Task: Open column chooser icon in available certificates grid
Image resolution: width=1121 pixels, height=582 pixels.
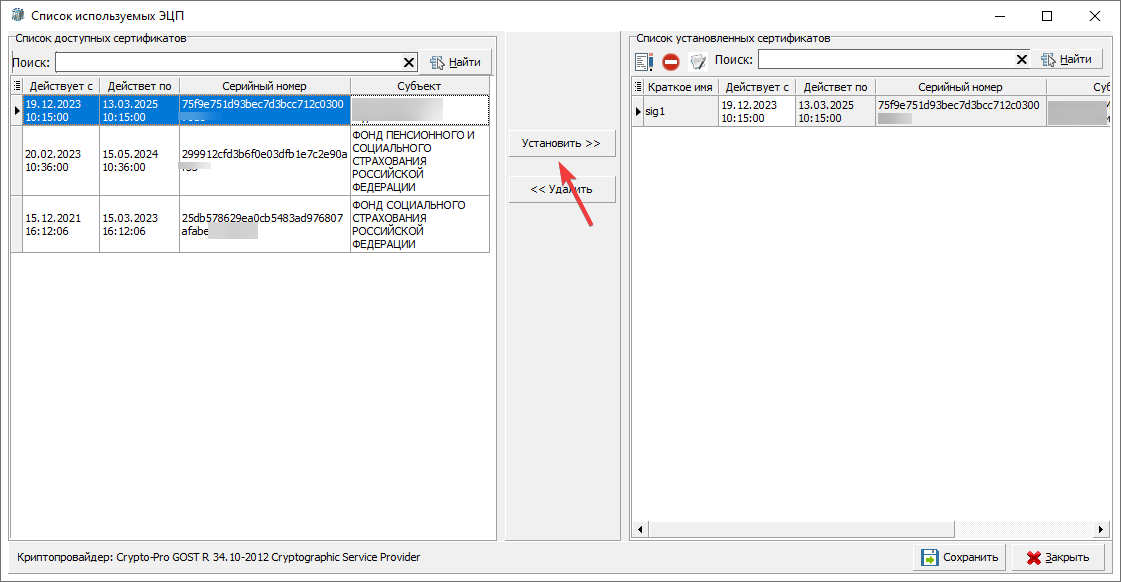Action: click(17, 86)
